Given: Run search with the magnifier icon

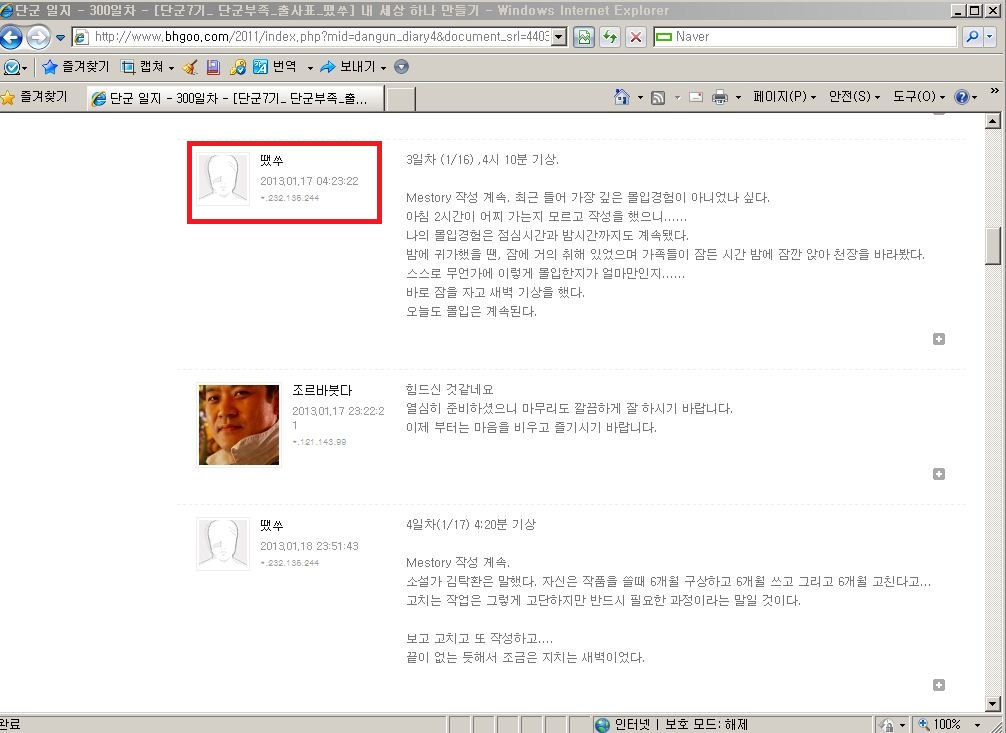Looking at the screenshot, I should tap(972, 37).
